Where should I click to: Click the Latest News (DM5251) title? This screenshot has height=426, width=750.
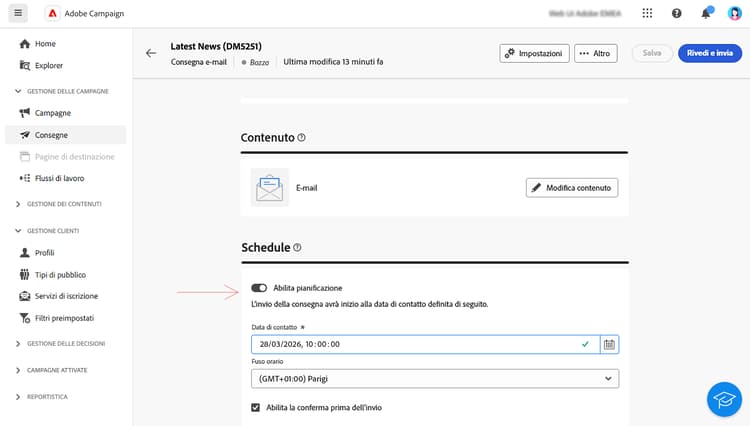coord(216,46)
